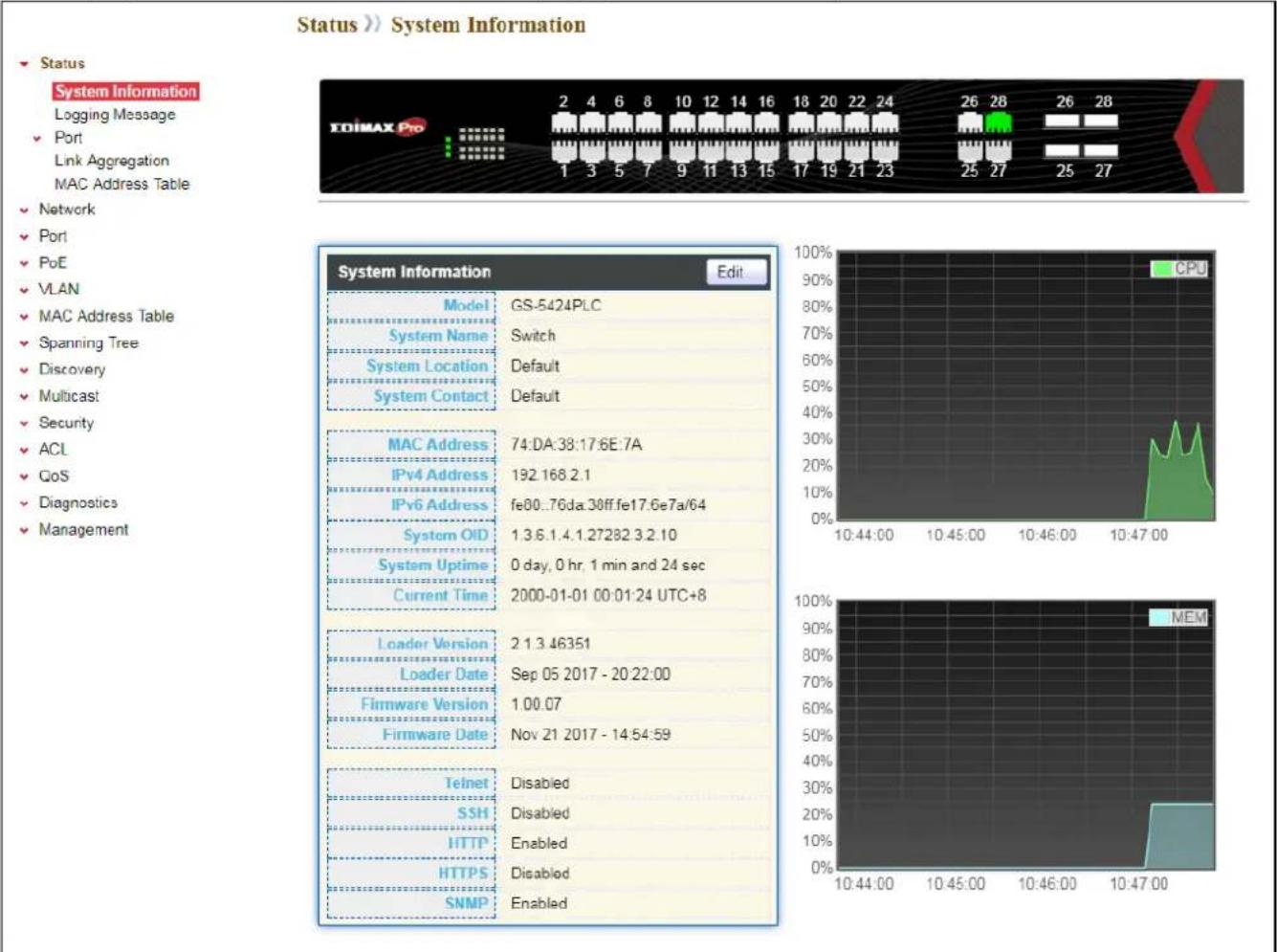
Task: Click the System Uptime value
Action: tap(607, 565)
